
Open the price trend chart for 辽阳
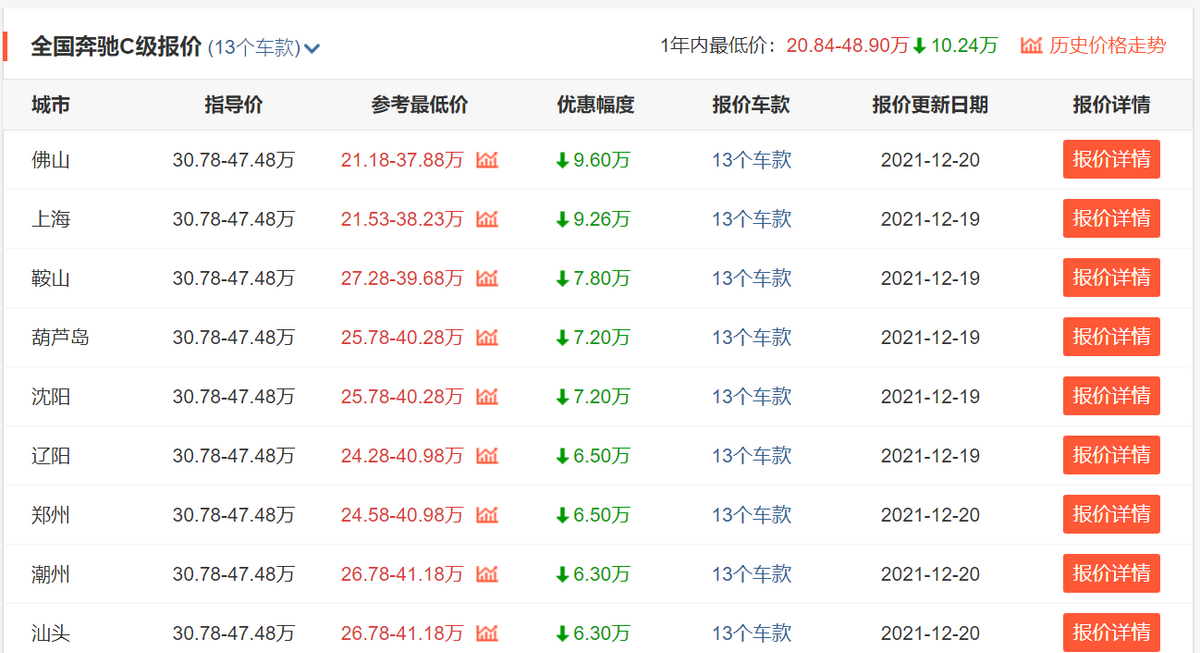[x=487, y=455]
